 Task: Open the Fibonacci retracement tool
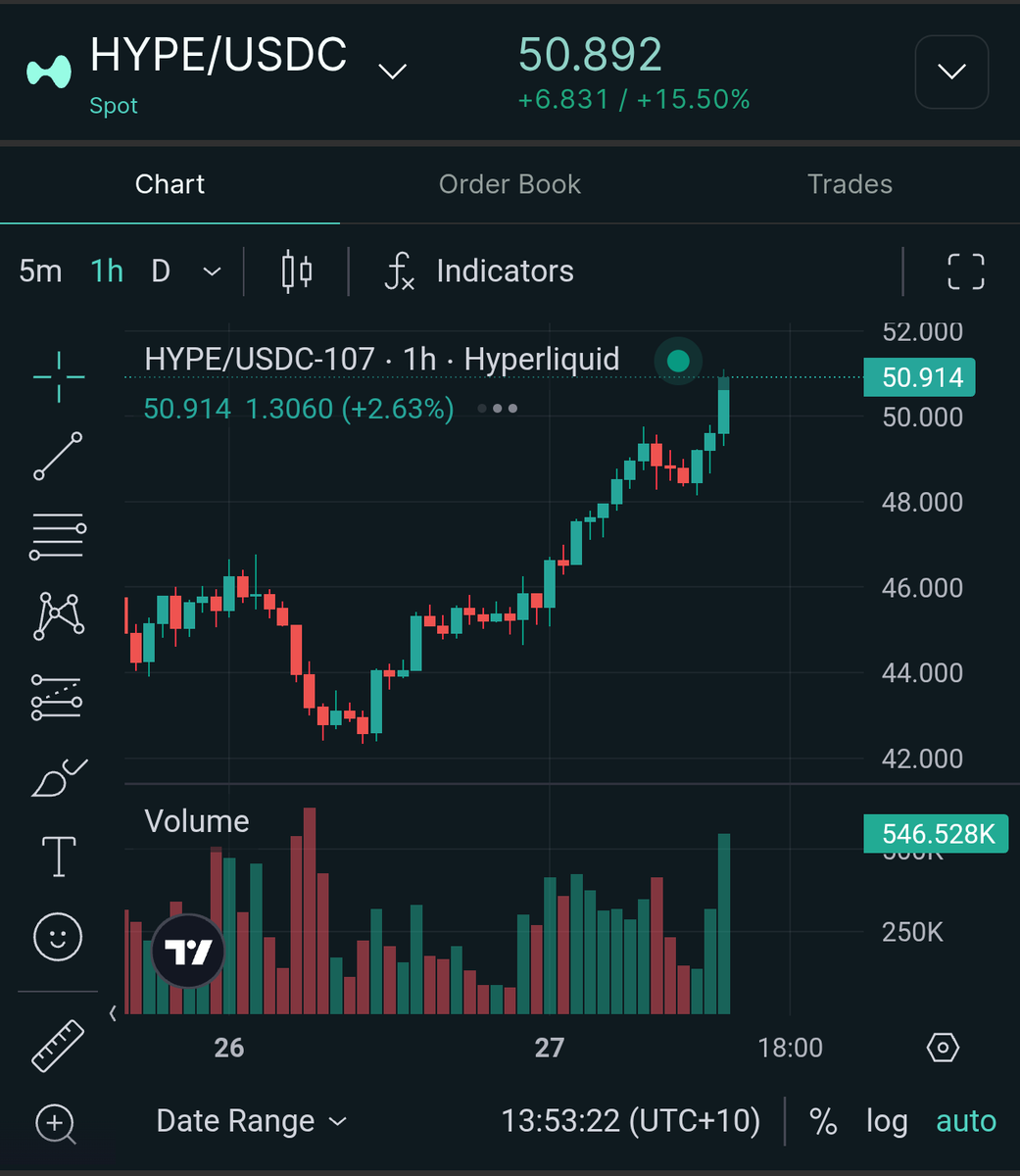(59, 536)
